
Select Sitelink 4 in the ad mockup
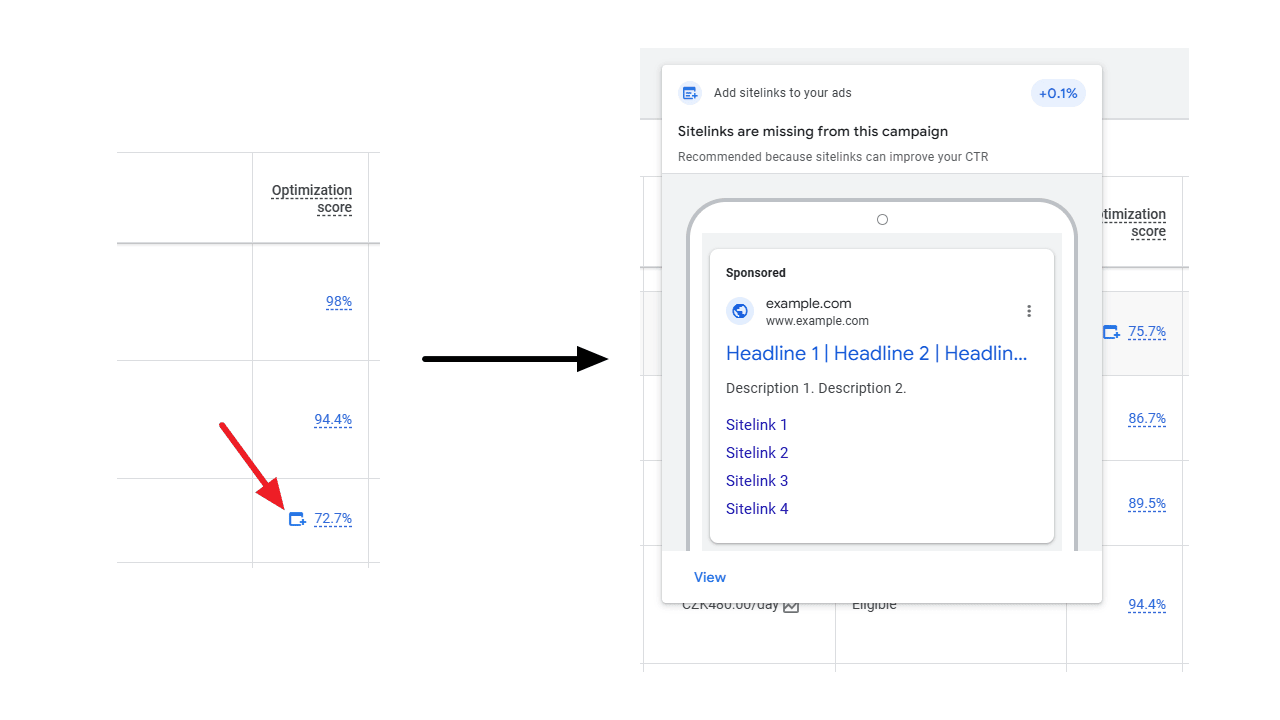coord(756,508)
